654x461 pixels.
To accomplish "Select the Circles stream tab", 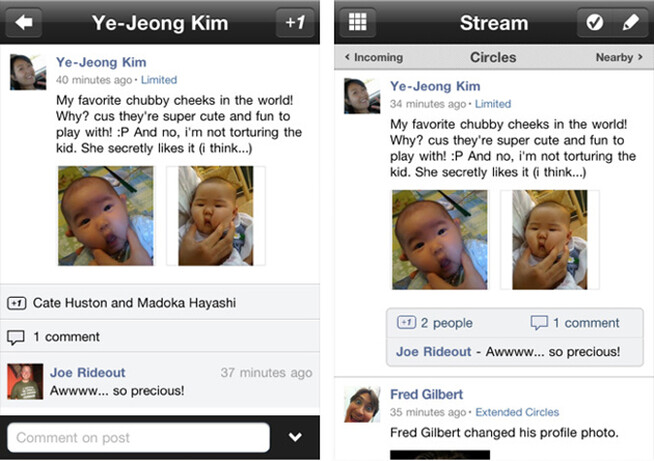I will [493, 57].
